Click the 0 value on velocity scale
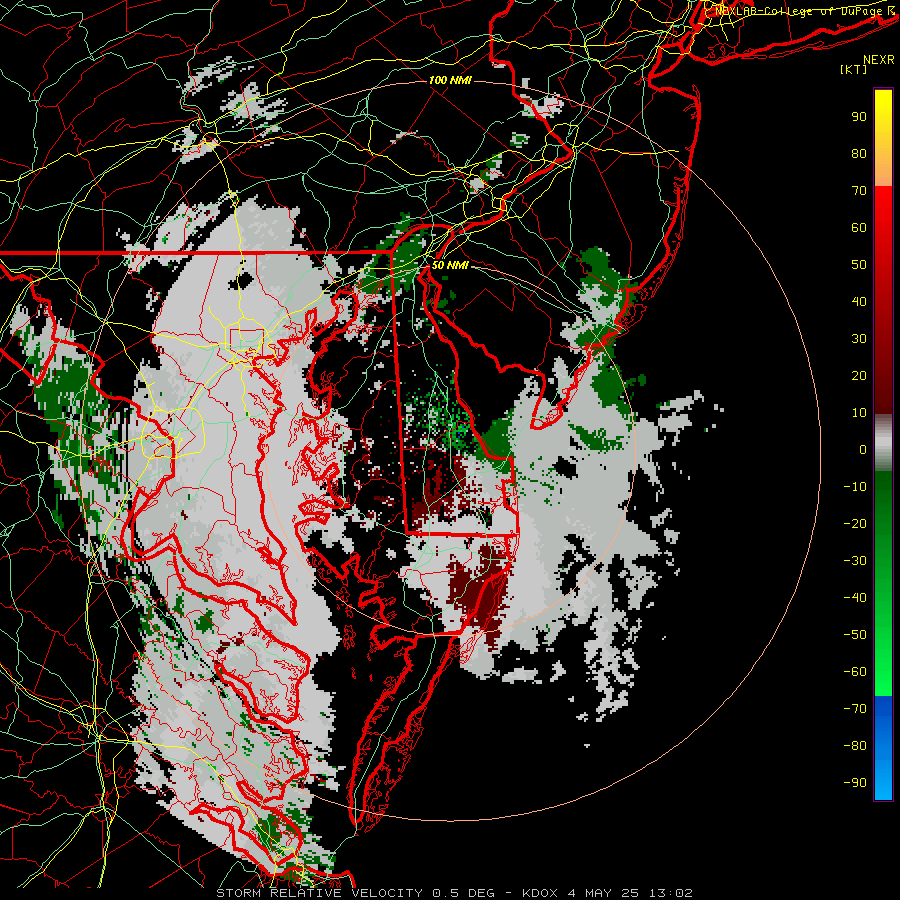This screenshot has height=900, width=900. tap(863, 450)
